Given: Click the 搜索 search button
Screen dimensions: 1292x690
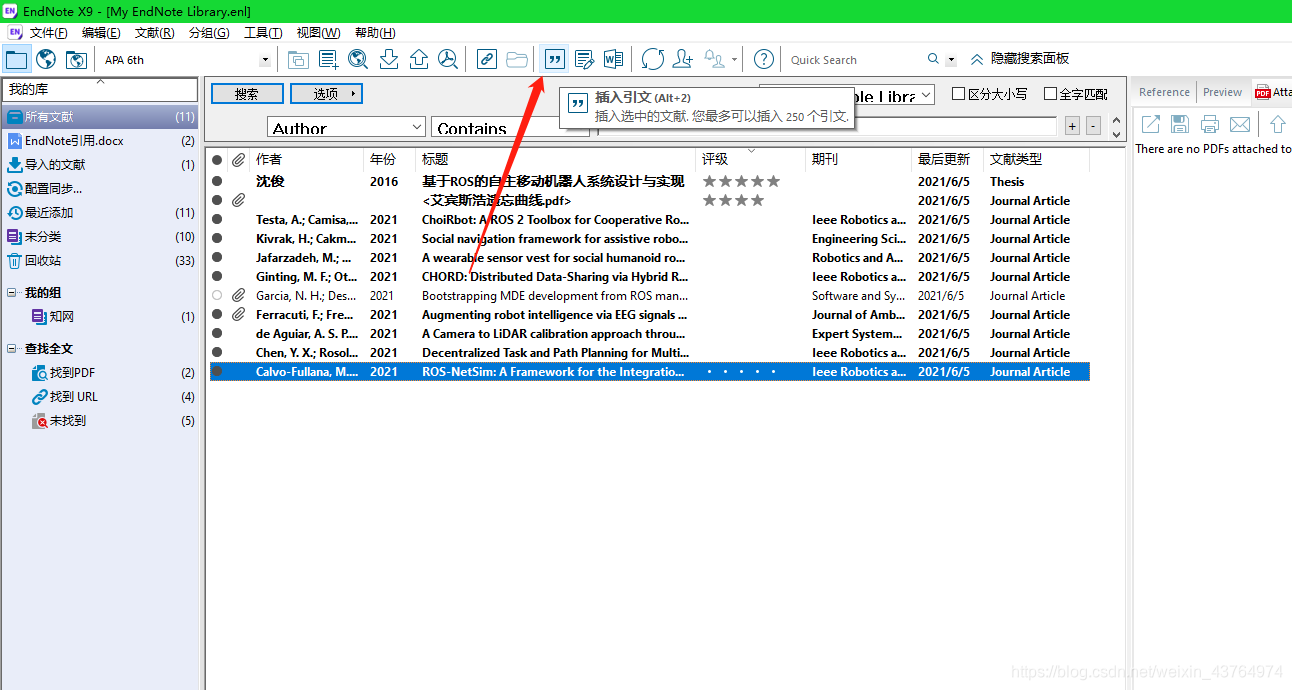Looking at the screenshot, I should [247, 94].
